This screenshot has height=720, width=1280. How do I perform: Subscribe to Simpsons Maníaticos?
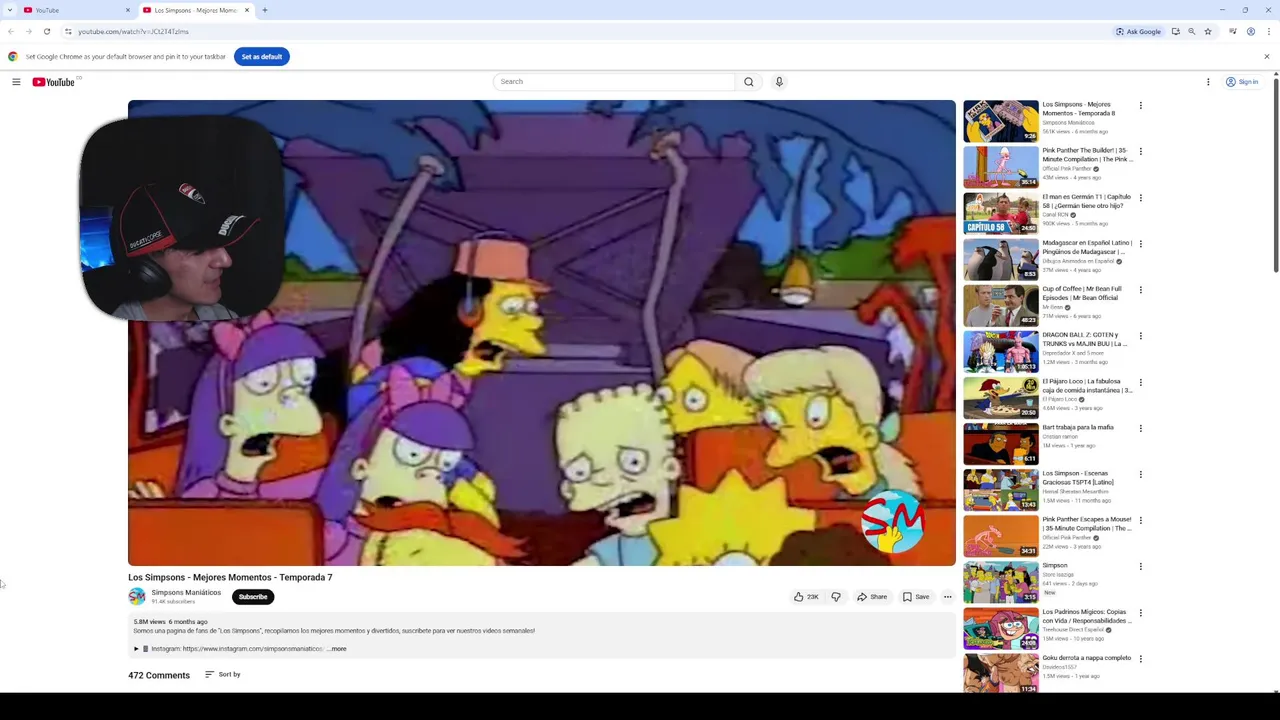click(253, 597)
